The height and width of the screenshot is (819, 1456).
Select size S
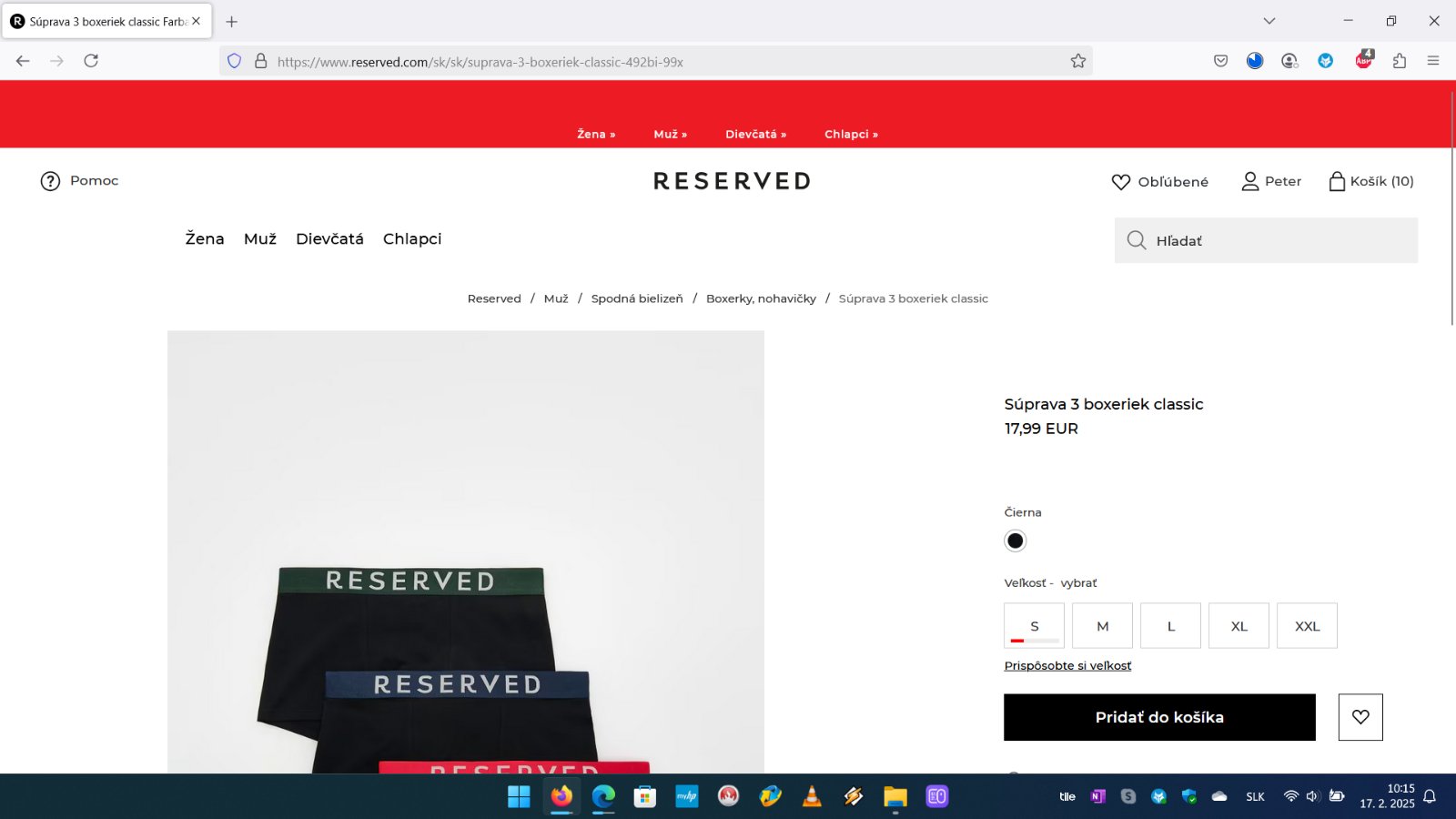(1034, 626)
